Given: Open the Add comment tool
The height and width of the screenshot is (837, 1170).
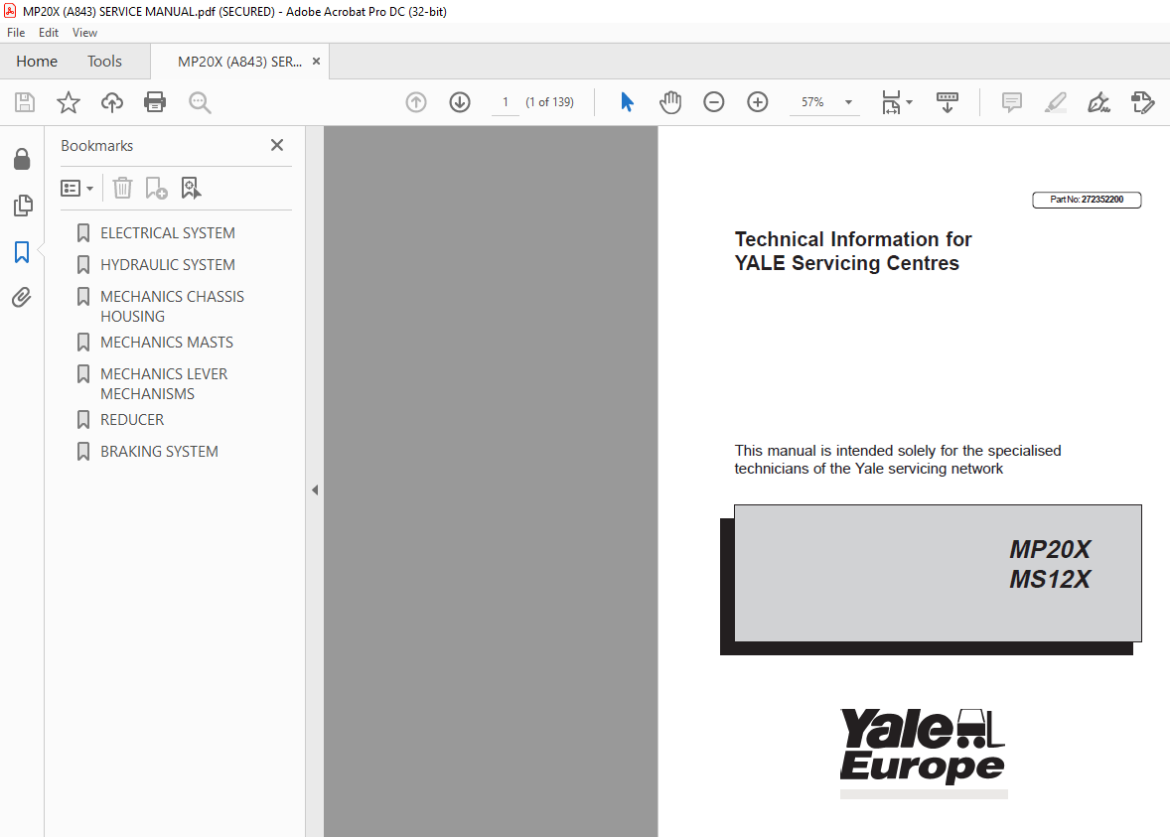Looking at the screenshot, I should click(1011, 102).
